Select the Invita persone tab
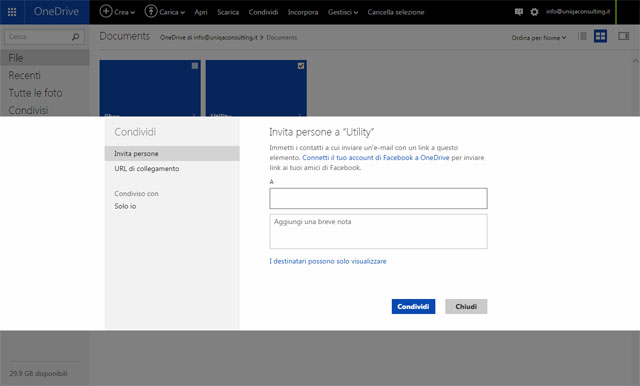 coord(172,153)
